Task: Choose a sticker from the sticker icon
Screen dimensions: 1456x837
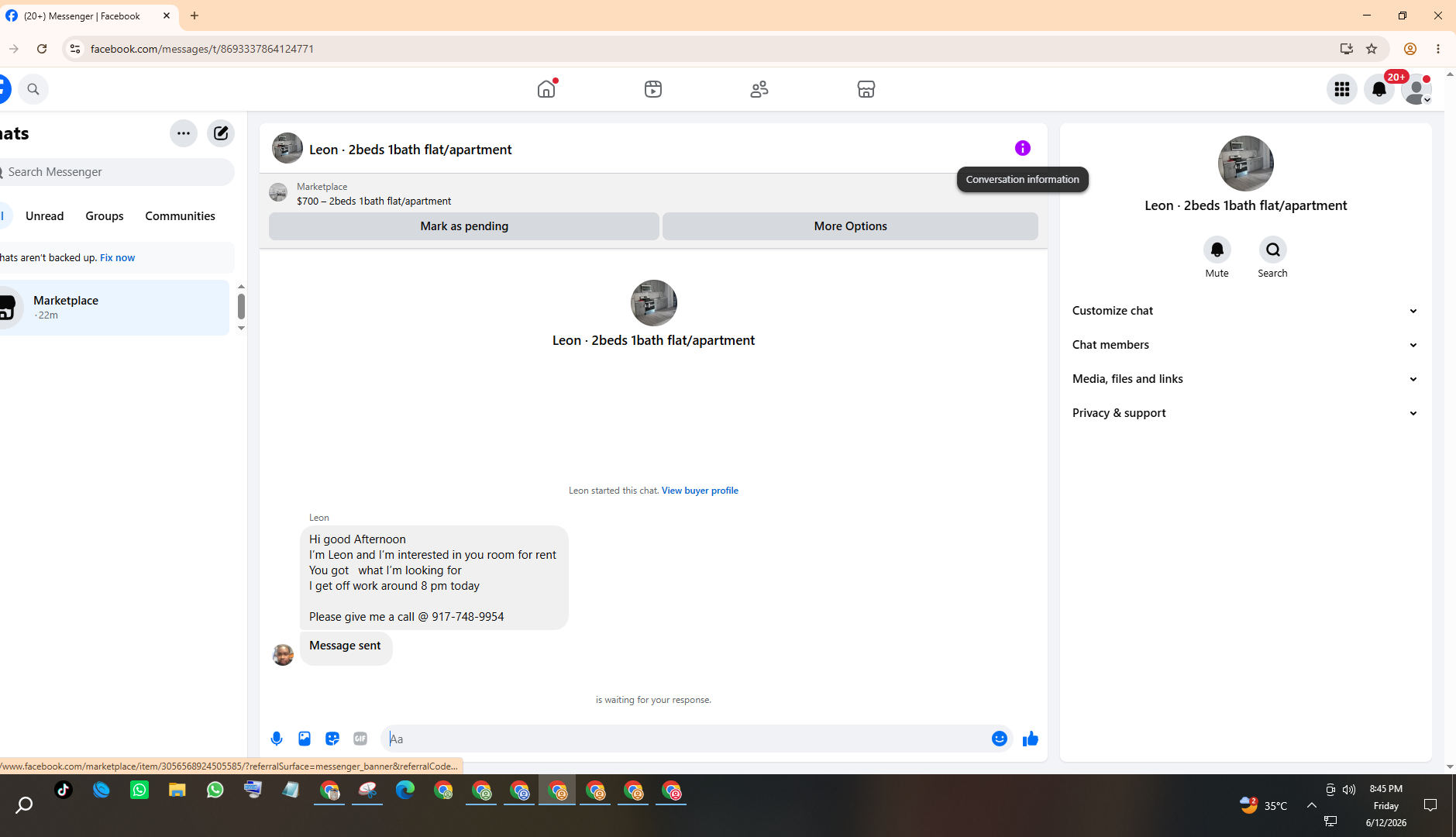Action: tap(332, 739)
